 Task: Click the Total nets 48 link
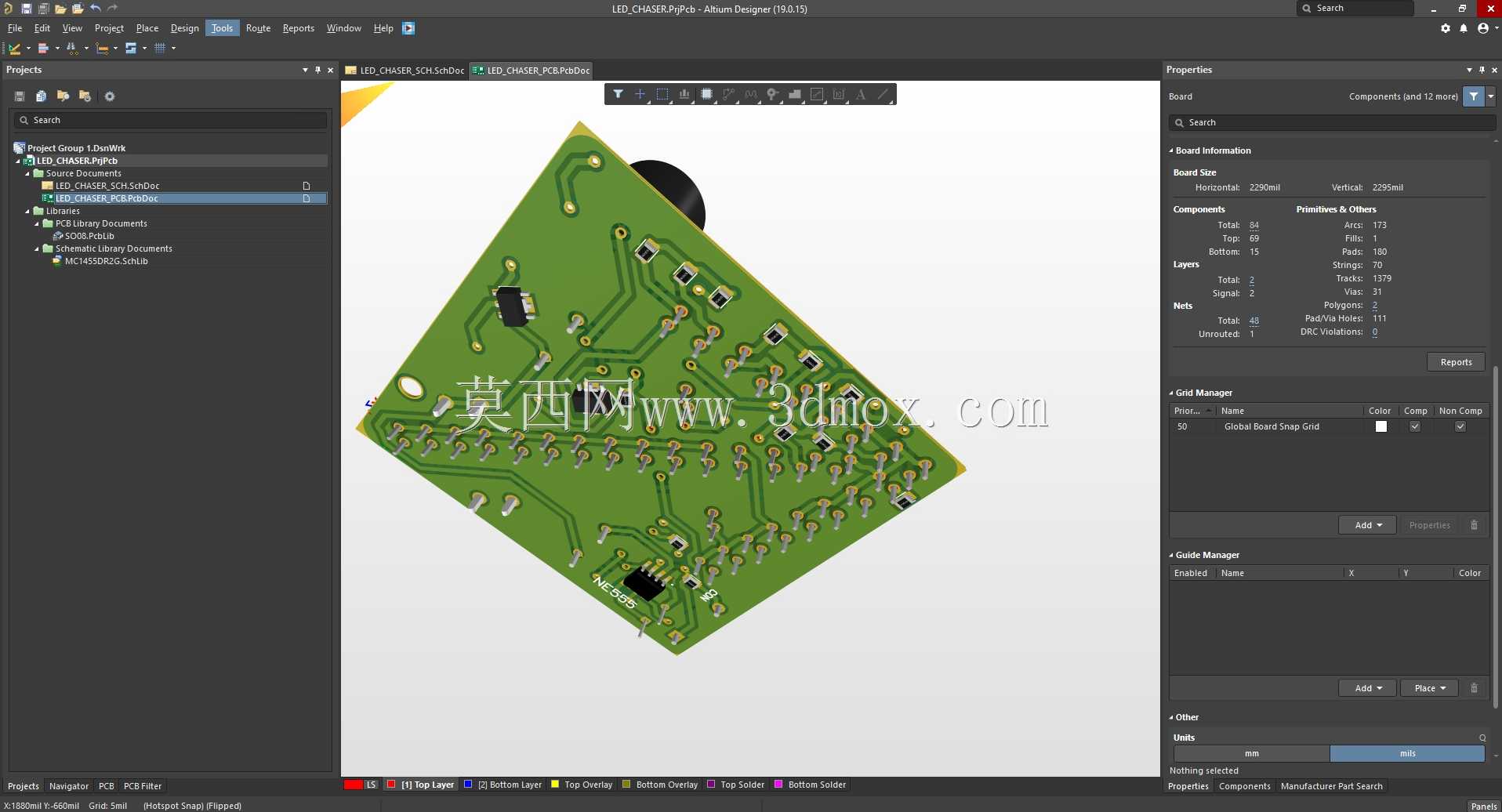pos(1254,321)
